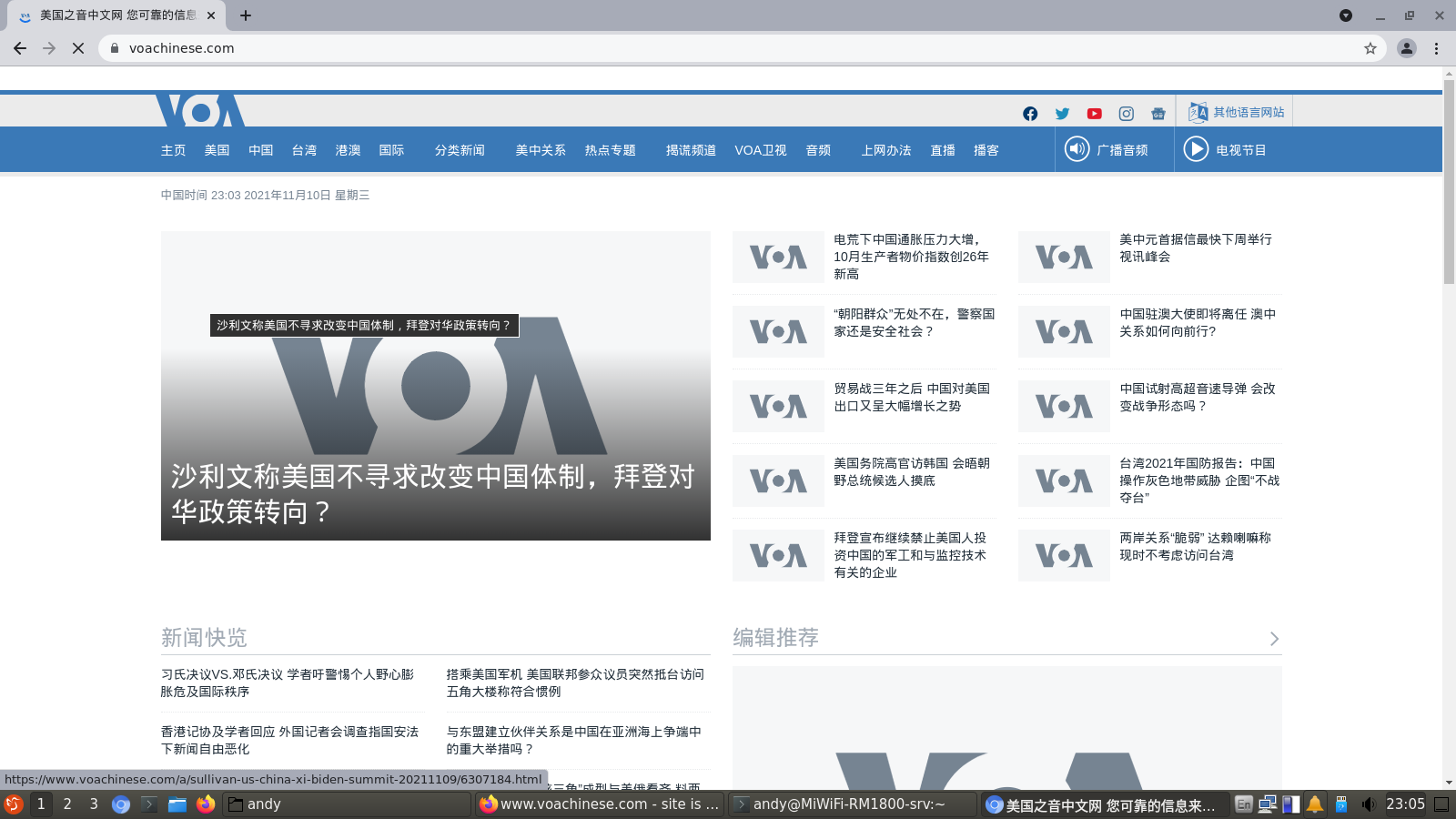Expand 编辑推荐 using its chevron arrow
This screenshot has width=1456, height=819.
coord(1275,638)
